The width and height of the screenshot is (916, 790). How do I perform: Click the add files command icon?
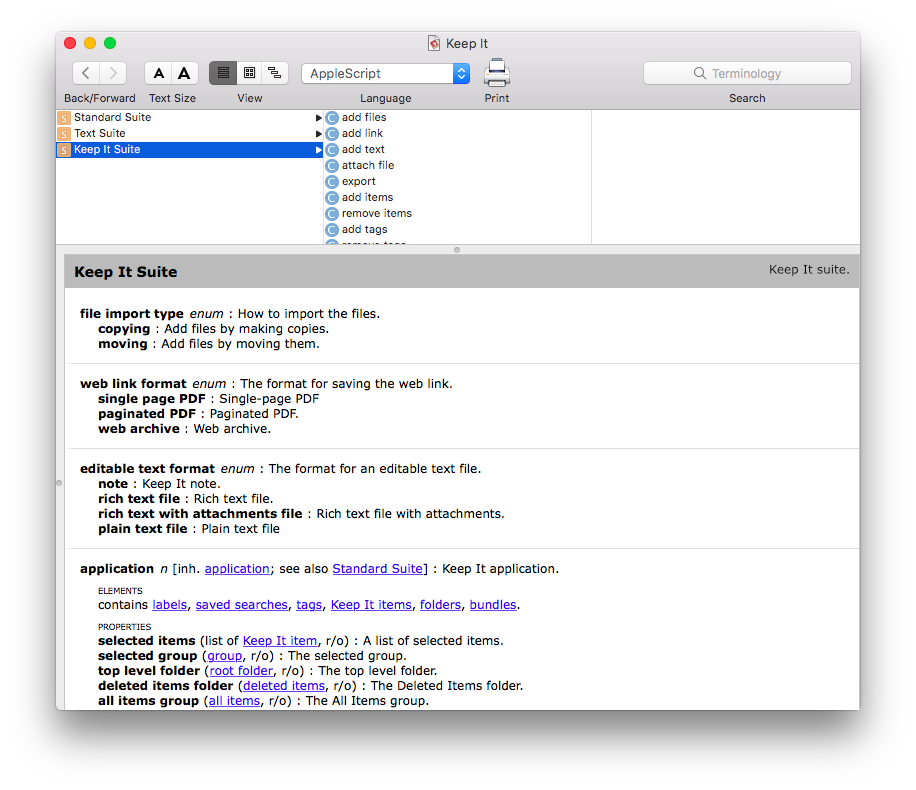click(x=332, y=118)
